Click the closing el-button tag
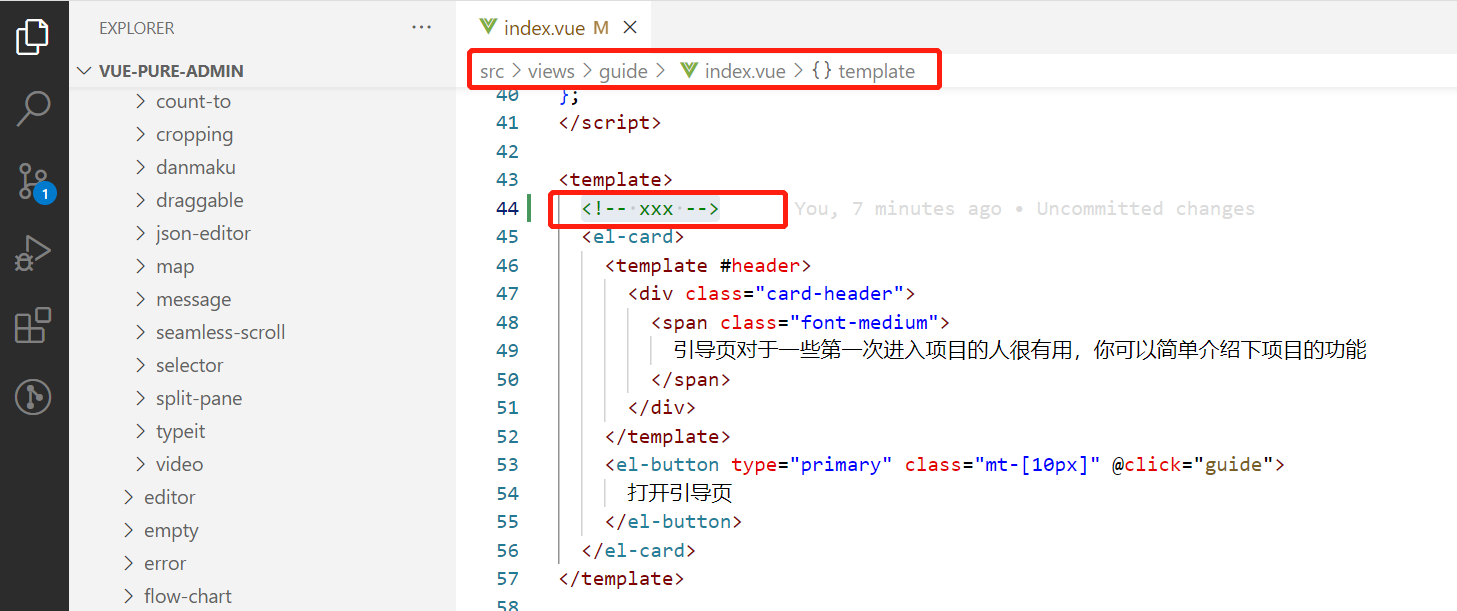The image size is (1457, 611). tap(673, 521)
